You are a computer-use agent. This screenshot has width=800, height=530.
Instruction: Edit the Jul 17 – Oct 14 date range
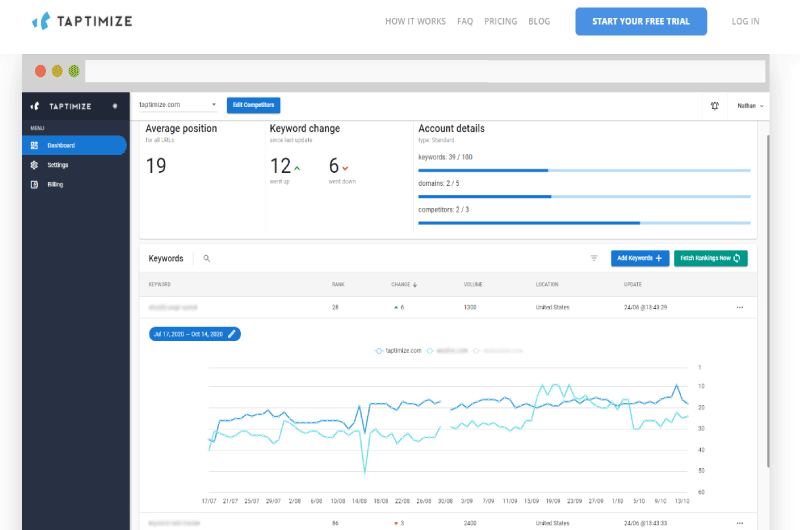point(195,334)
